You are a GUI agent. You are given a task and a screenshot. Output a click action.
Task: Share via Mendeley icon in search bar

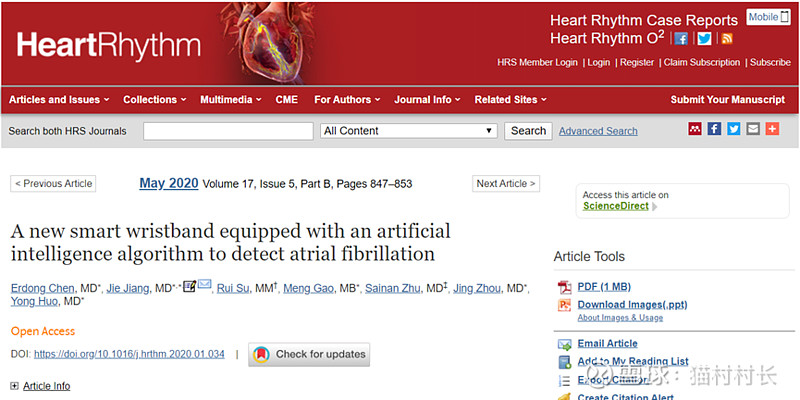coord(695,129)
